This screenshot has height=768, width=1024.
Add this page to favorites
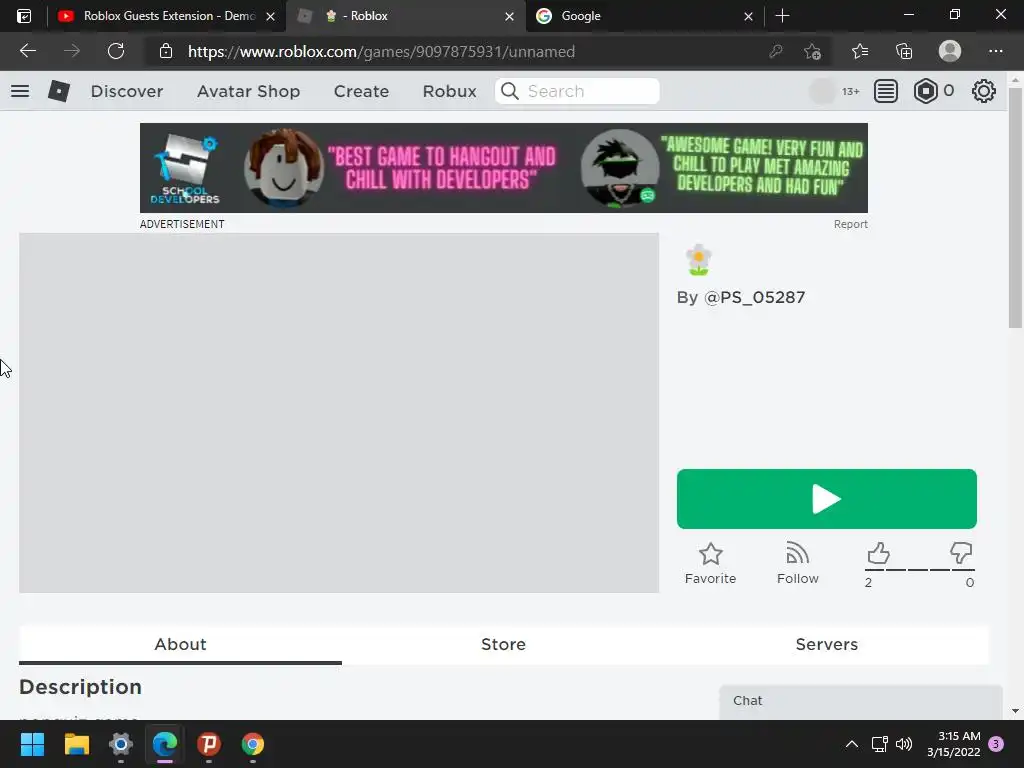tap(812, 51)
